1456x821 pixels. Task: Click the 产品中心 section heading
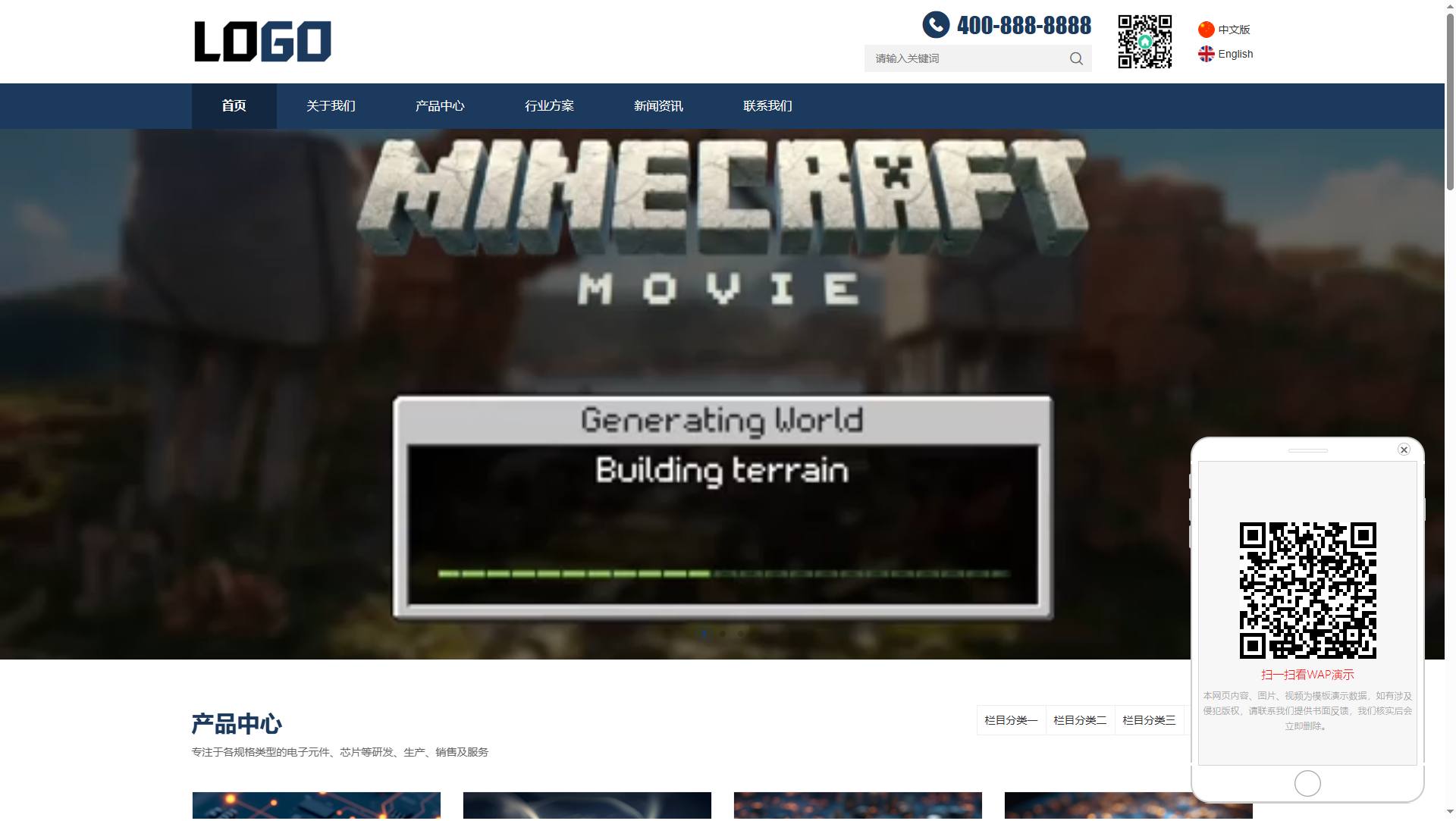click(x=237, y=724)
